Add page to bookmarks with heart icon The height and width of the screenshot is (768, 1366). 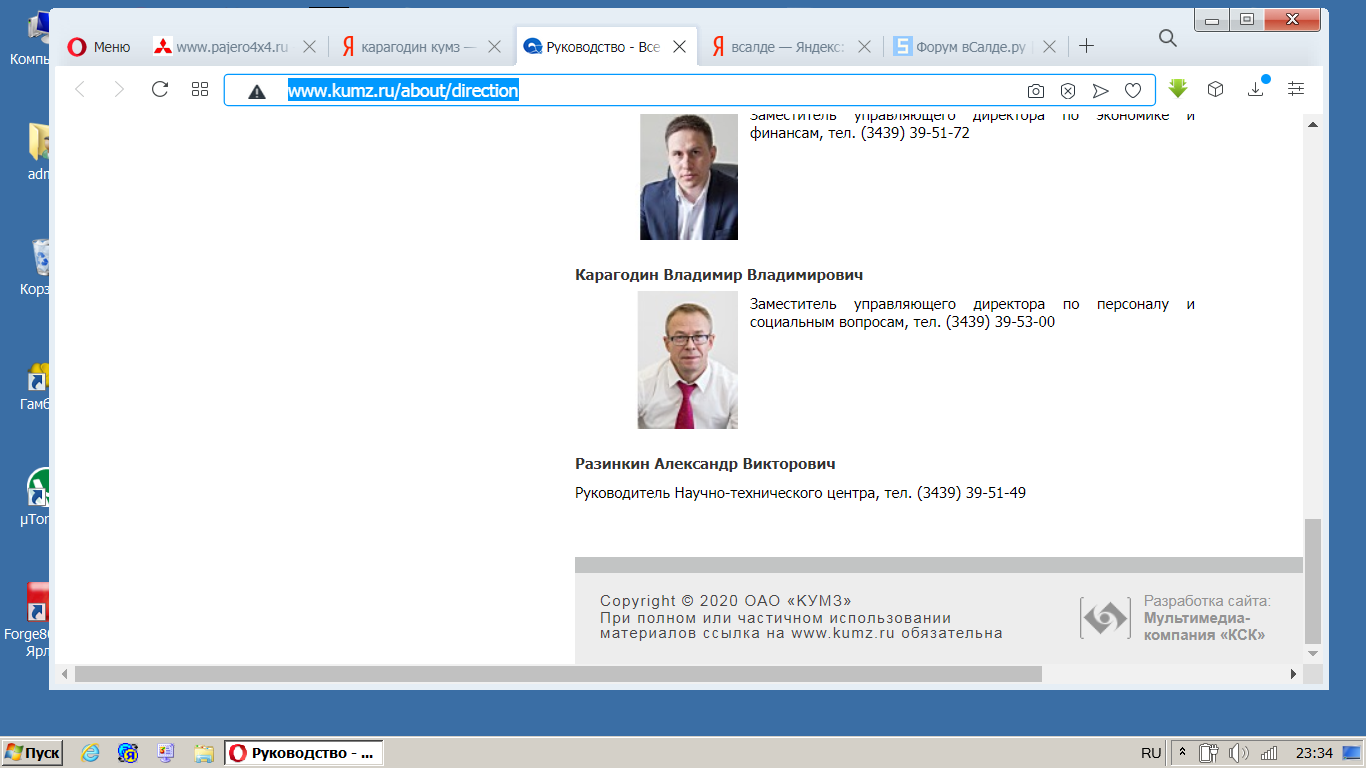pos(1133,91)
